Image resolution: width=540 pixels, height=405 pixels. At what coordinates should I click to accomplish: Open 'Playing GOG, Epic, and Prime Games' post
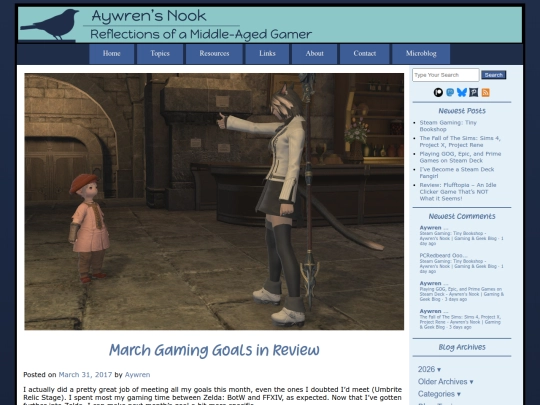pyautogui.click(x=460, y=157)
